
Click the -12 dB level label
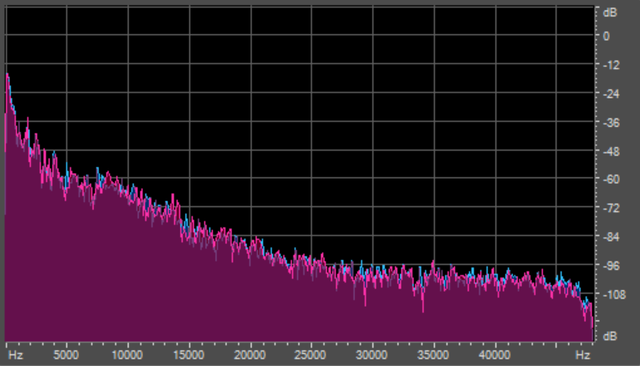(x=611, y=65)
